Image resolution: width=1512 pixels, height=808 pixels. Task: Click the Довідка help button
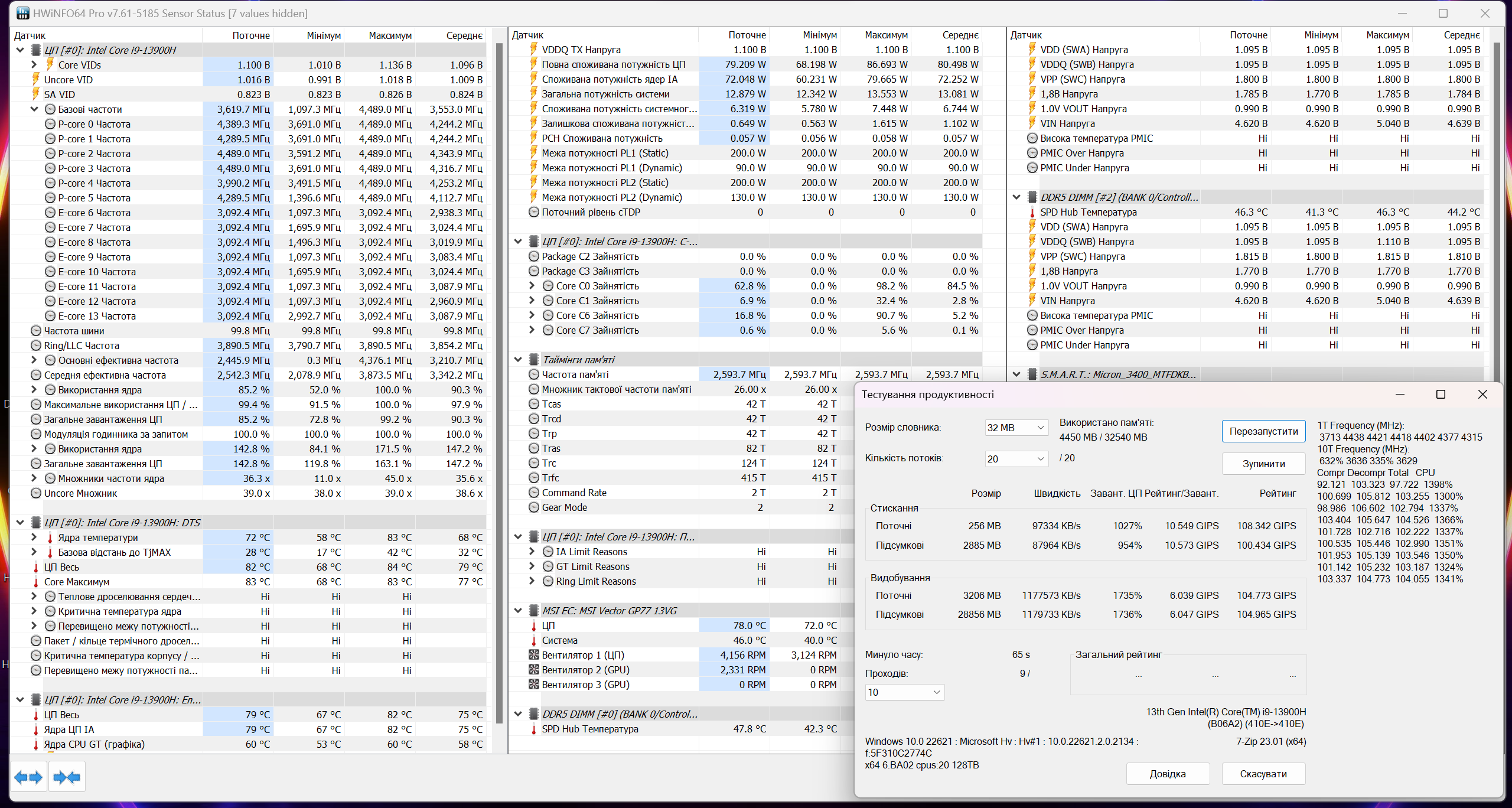tap(1167, 774)
